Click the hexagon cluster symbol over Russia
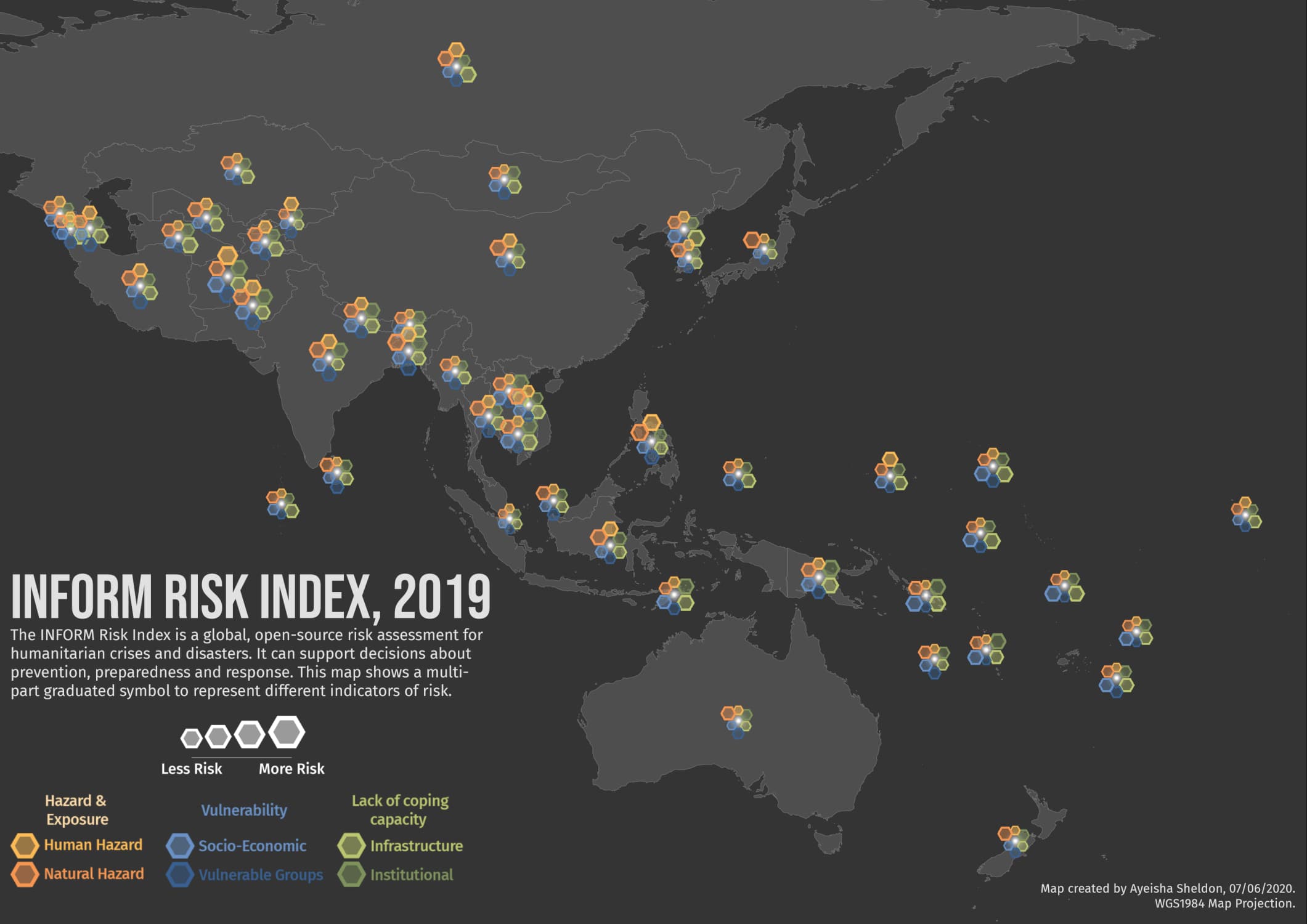The height and width of the screenshot is (924, 1307). (x=457, y=65)
